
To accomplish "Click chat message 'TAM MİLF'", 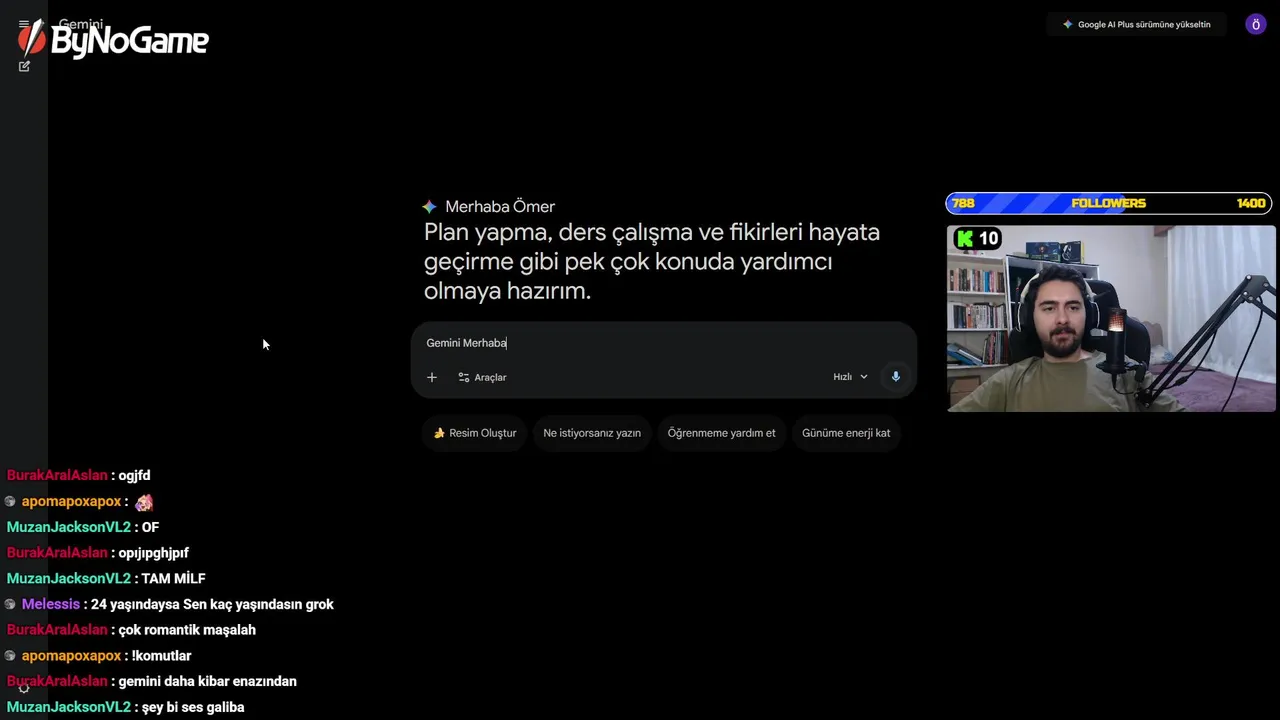I will (x=174, y=578).
